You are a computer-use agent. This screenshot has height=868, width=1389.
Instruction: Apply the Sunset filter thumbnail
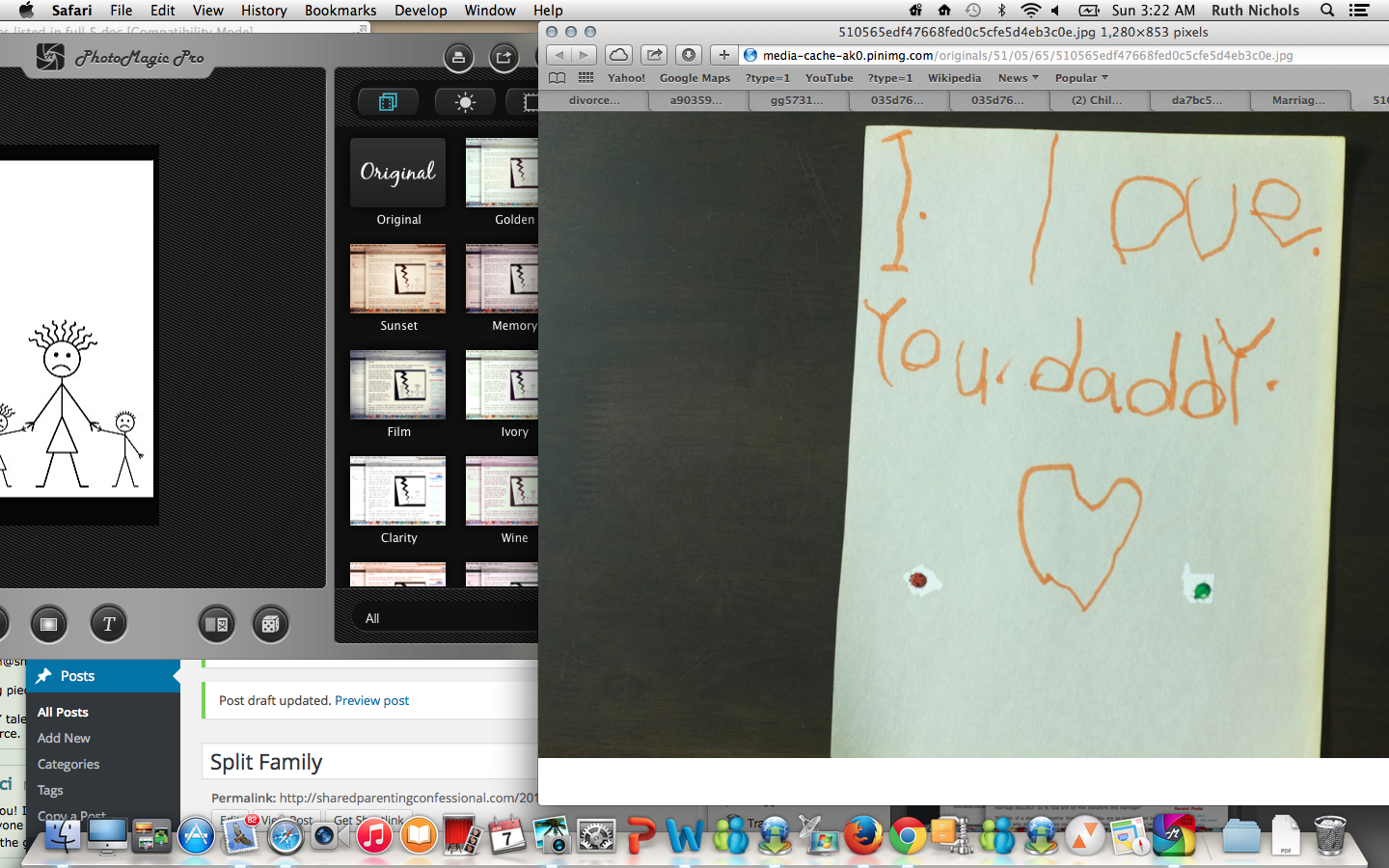tap(398, 279)
